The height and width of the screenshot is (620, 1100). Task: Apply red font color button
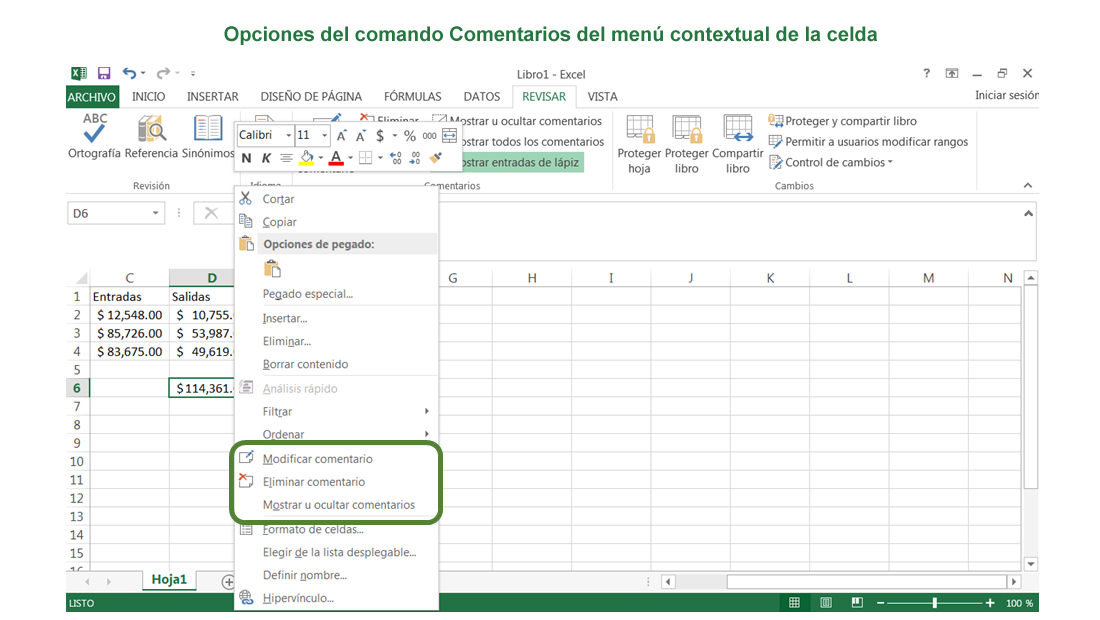[336, 159]
